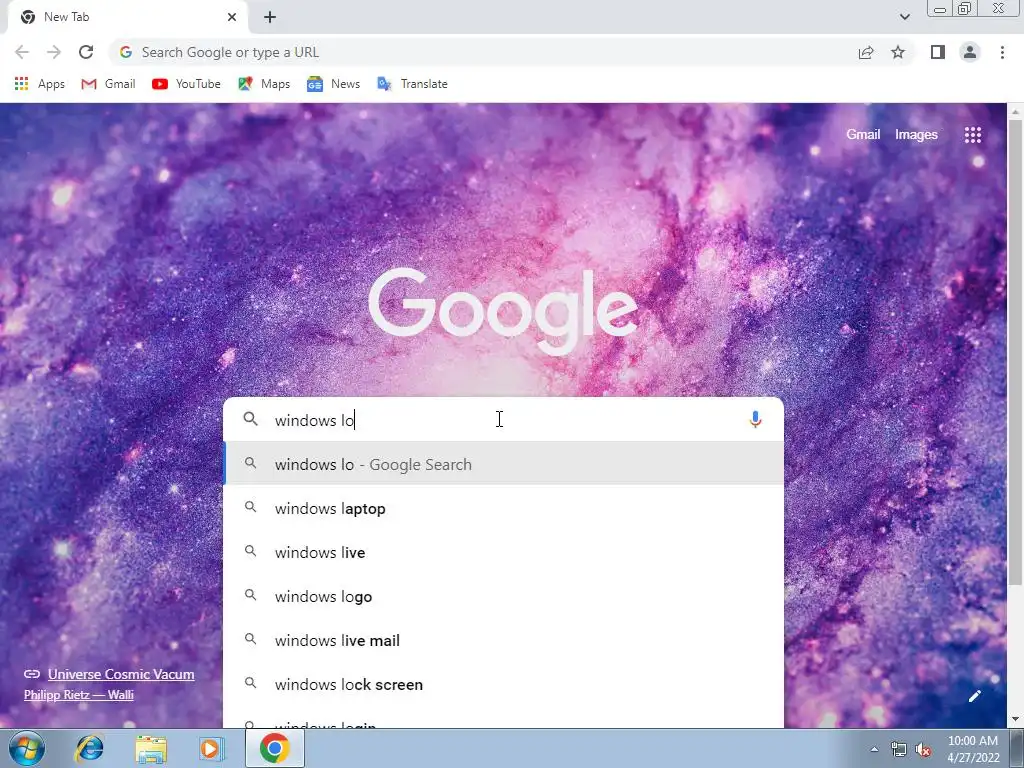This screenshot has width=1024, height=768.
Task: Open the Maps bookmark
Action: coord(264,84)
